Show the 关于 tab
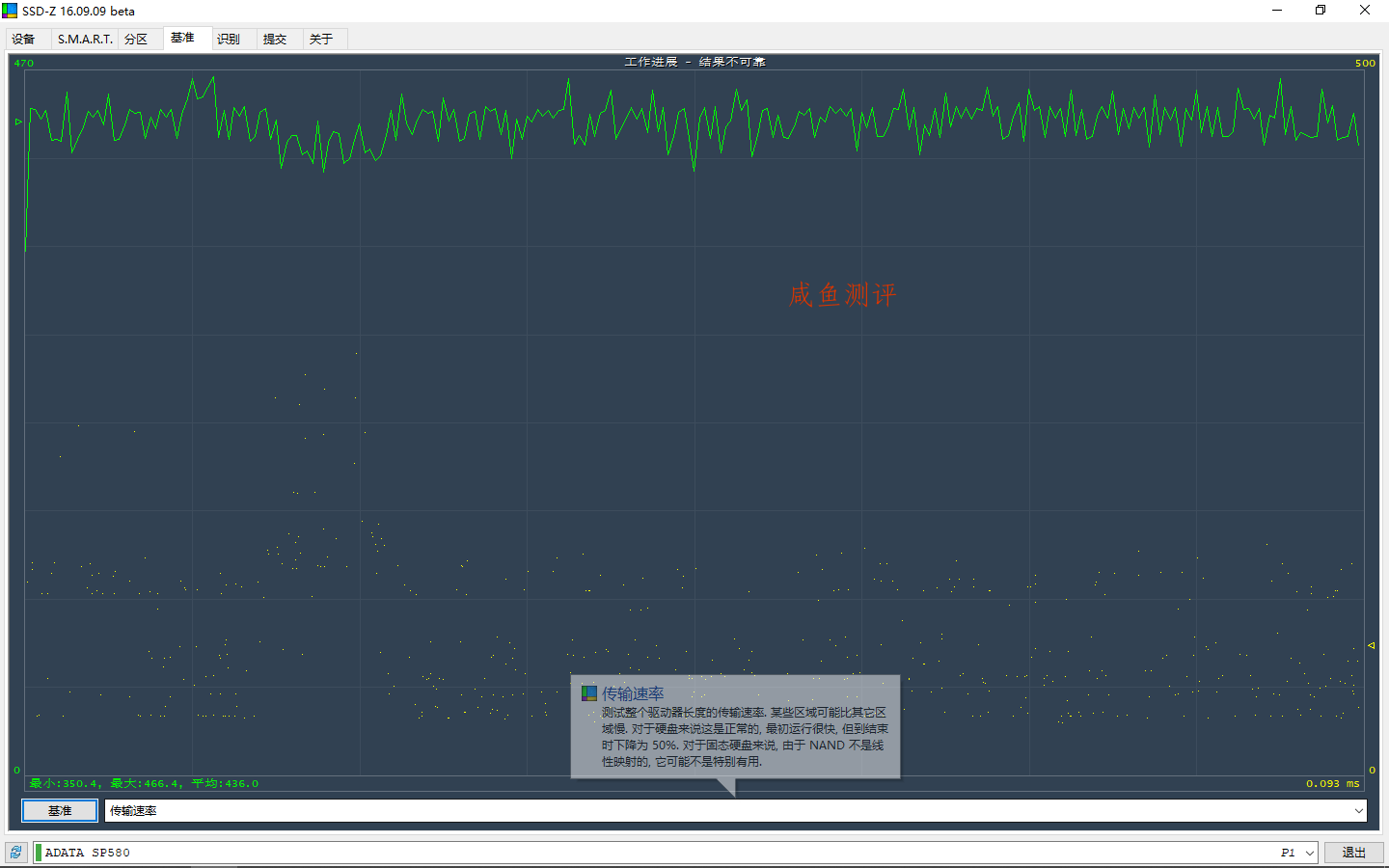The height and width of the screenshot is (868, 1389). [321, 40]
